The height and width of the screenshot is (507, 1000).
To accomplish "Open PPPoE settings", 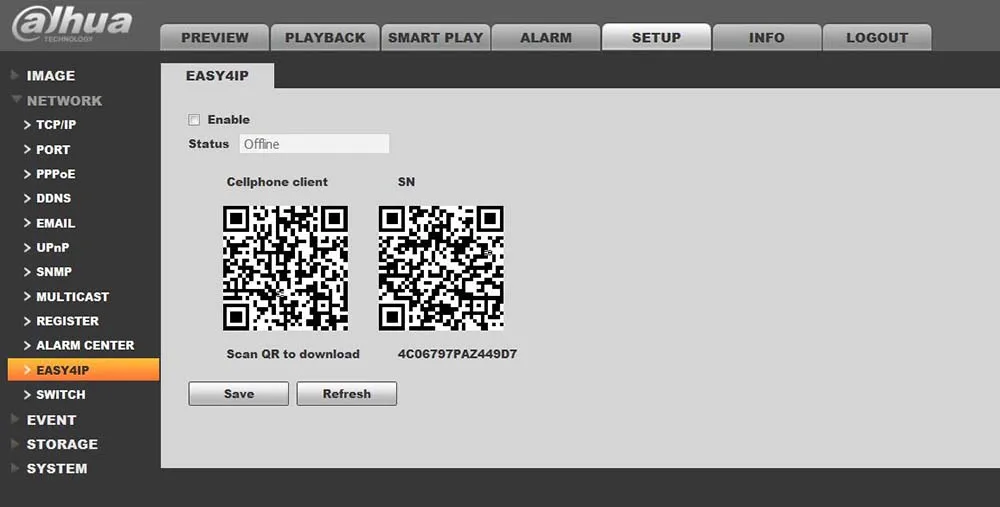I will [55, 174].
